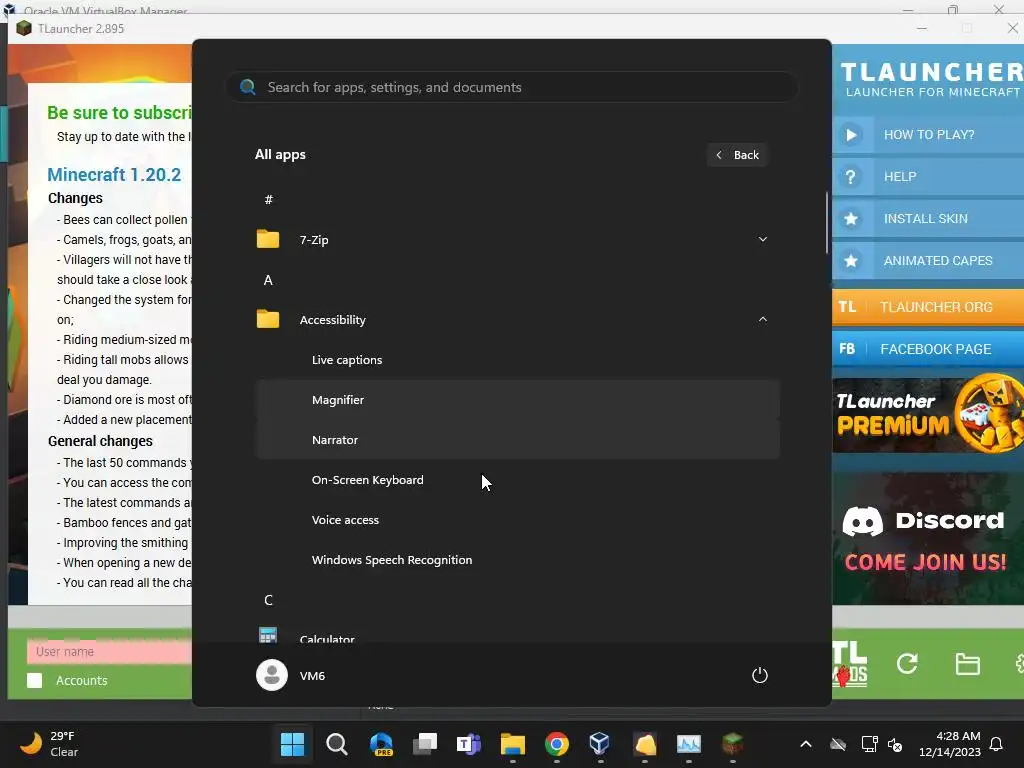
Task: Click the play icon beside HOW TO PLAY?
Action: (851, 135)
